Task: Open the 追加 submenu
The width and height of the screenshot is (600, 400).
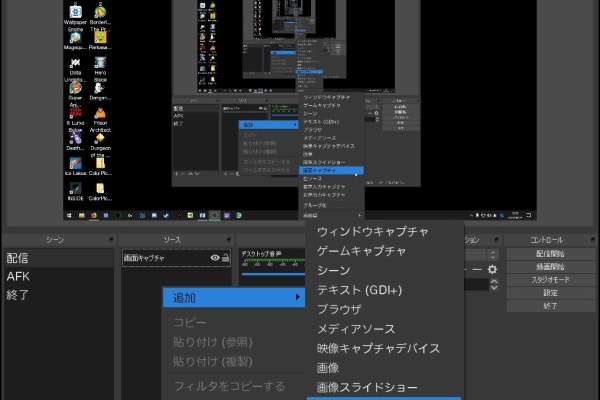Action: [234, 297]
